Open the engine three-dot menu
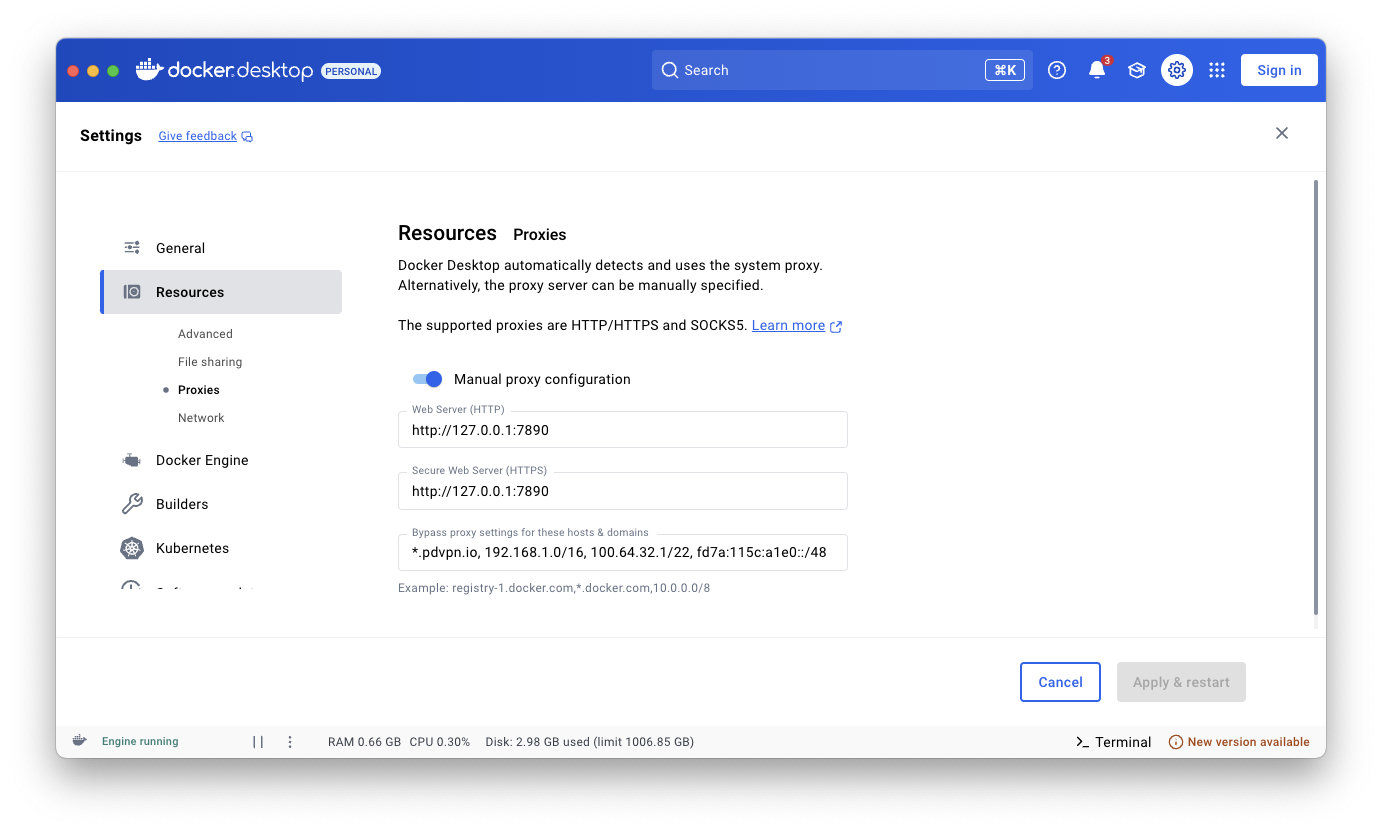Image resolution: width=1382 pixels, height=832 pixels. [290, 742]
